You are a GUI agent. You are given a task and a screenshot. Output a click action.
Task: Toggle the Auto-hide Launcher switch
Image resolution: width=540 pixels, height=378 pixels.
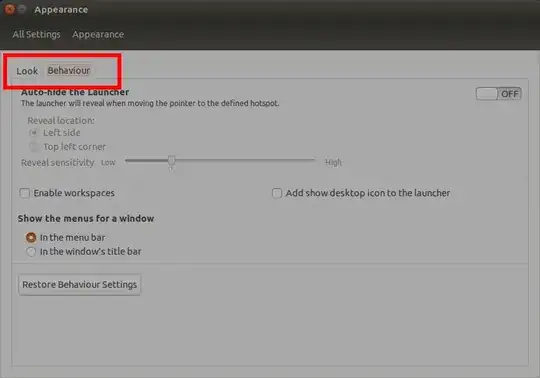(498, 94)
